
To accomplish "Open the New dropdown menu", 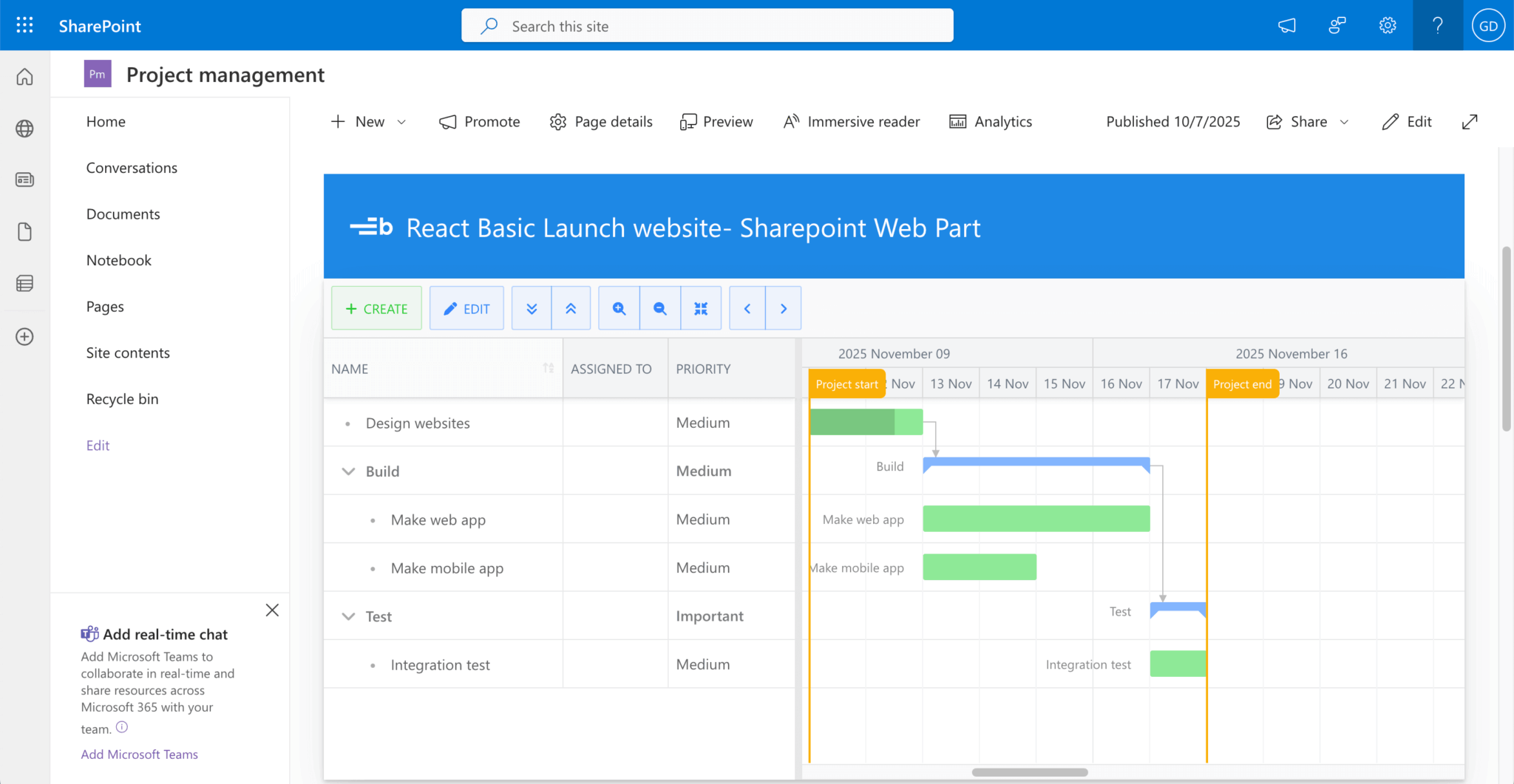I will 369,122.
